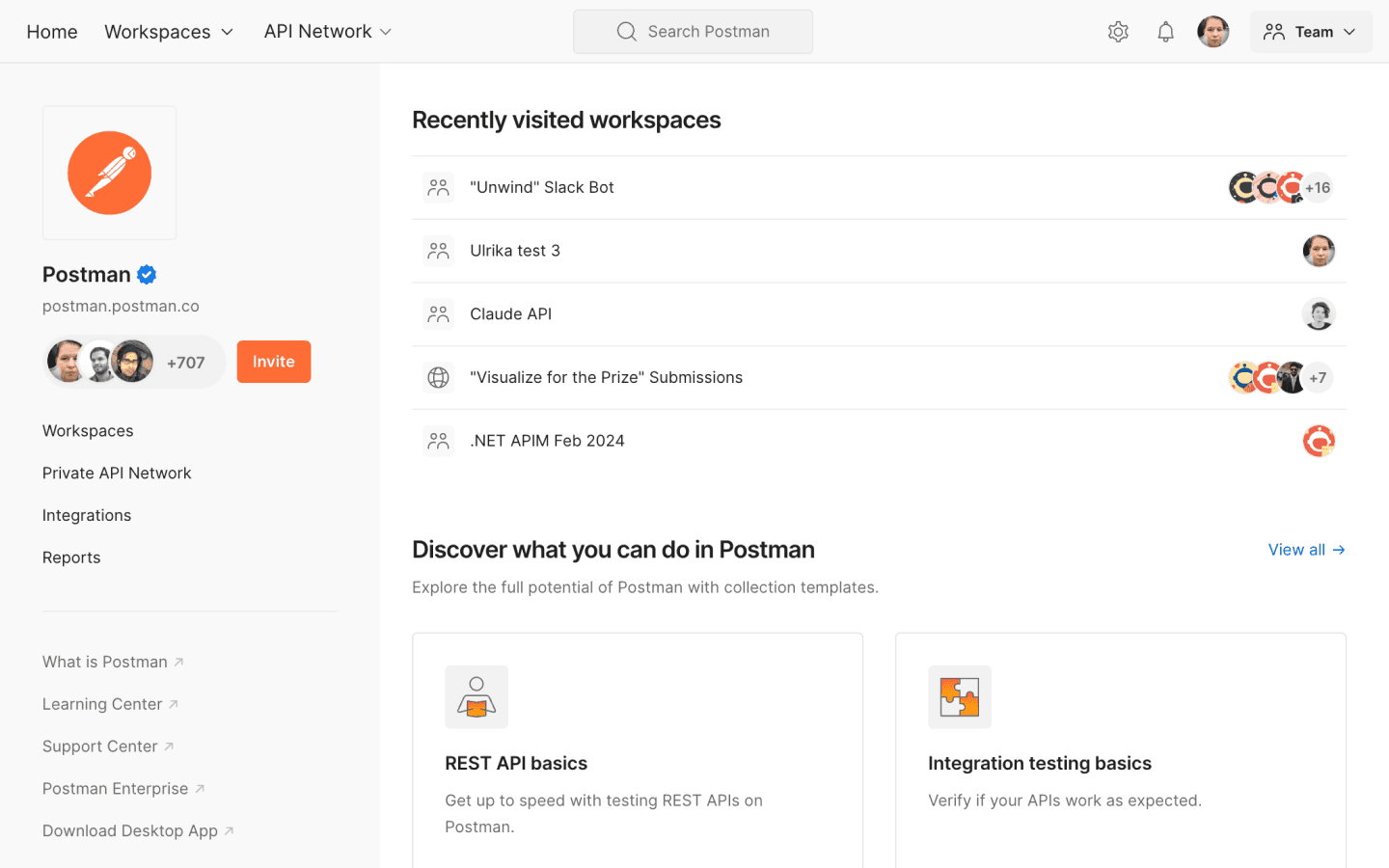Open the notifications bell
This screenshot has width=1389, height=868.
(1165, 32)
